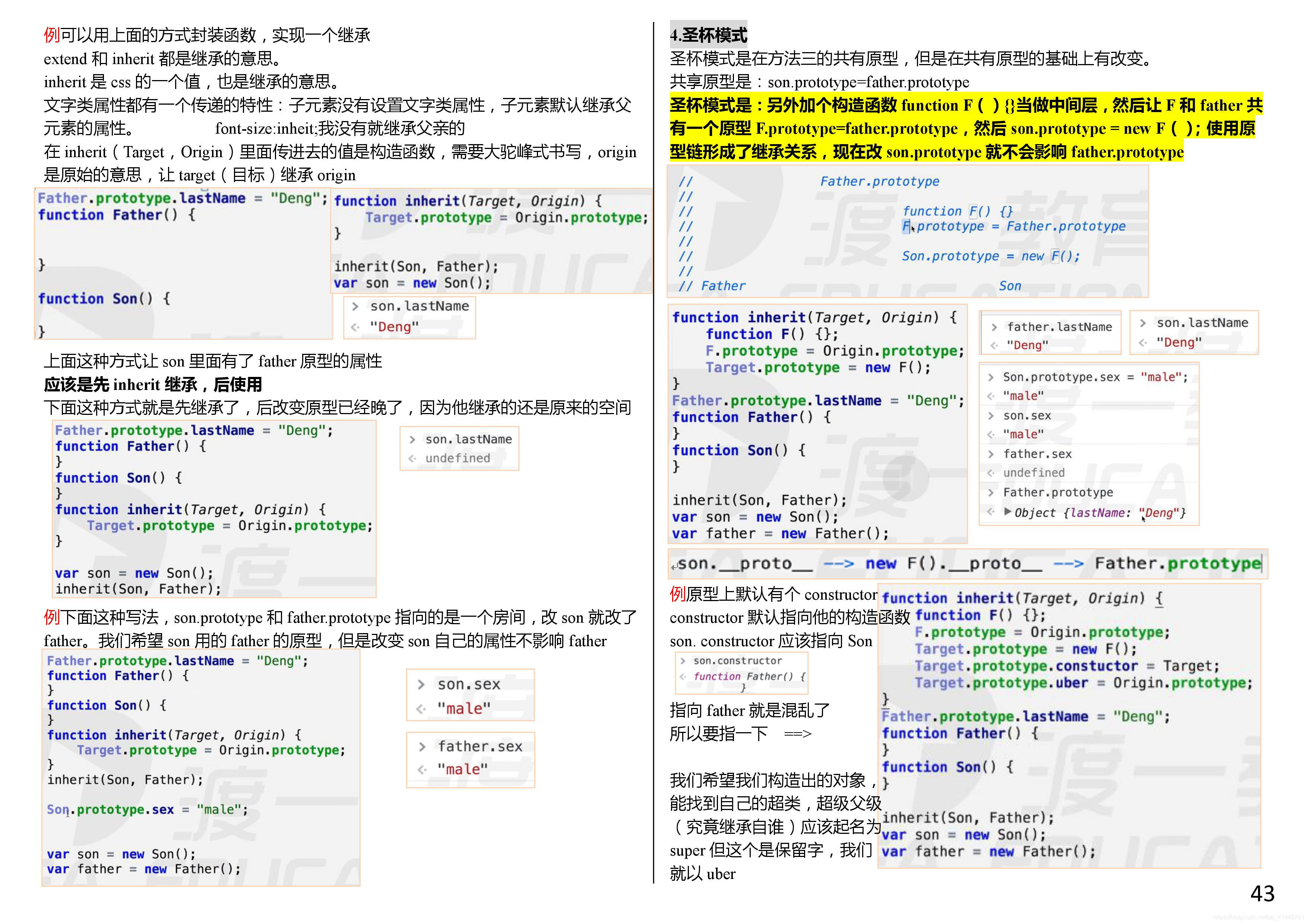This screenshot has width=1307, height=924.
Task: Select the console entry son.constructor
Action: 738,661
